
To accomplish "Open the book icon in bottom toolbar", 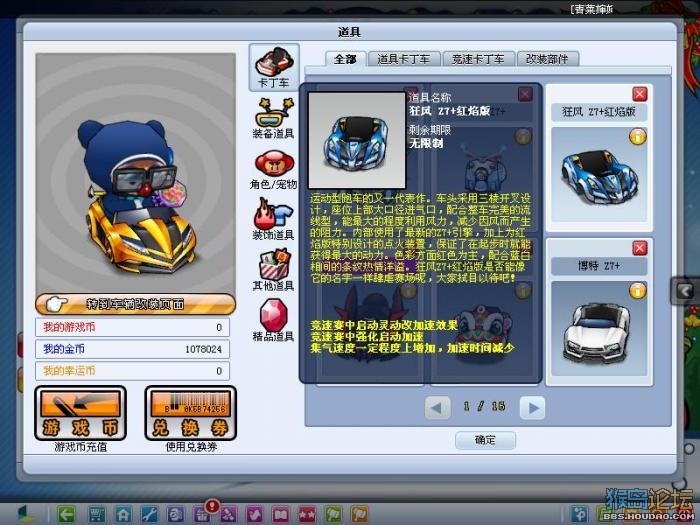I will 281,514.
